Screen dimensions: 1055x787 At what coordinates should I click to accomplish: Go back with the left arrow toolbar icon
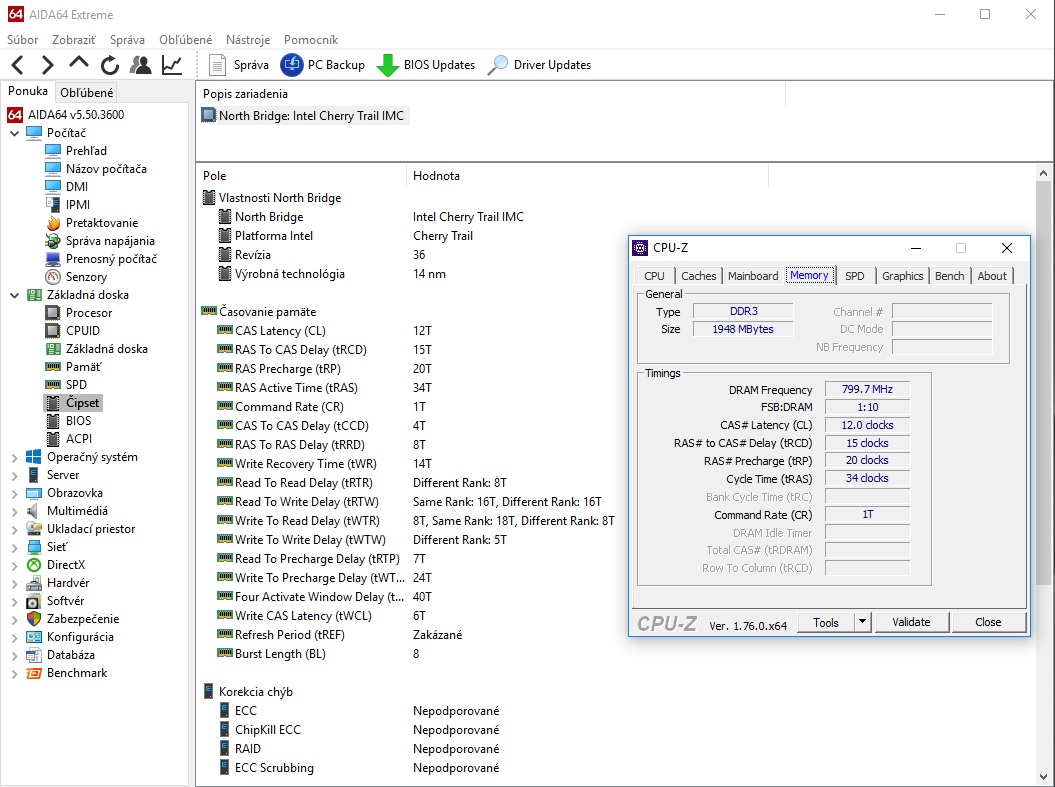pos(17,65)
